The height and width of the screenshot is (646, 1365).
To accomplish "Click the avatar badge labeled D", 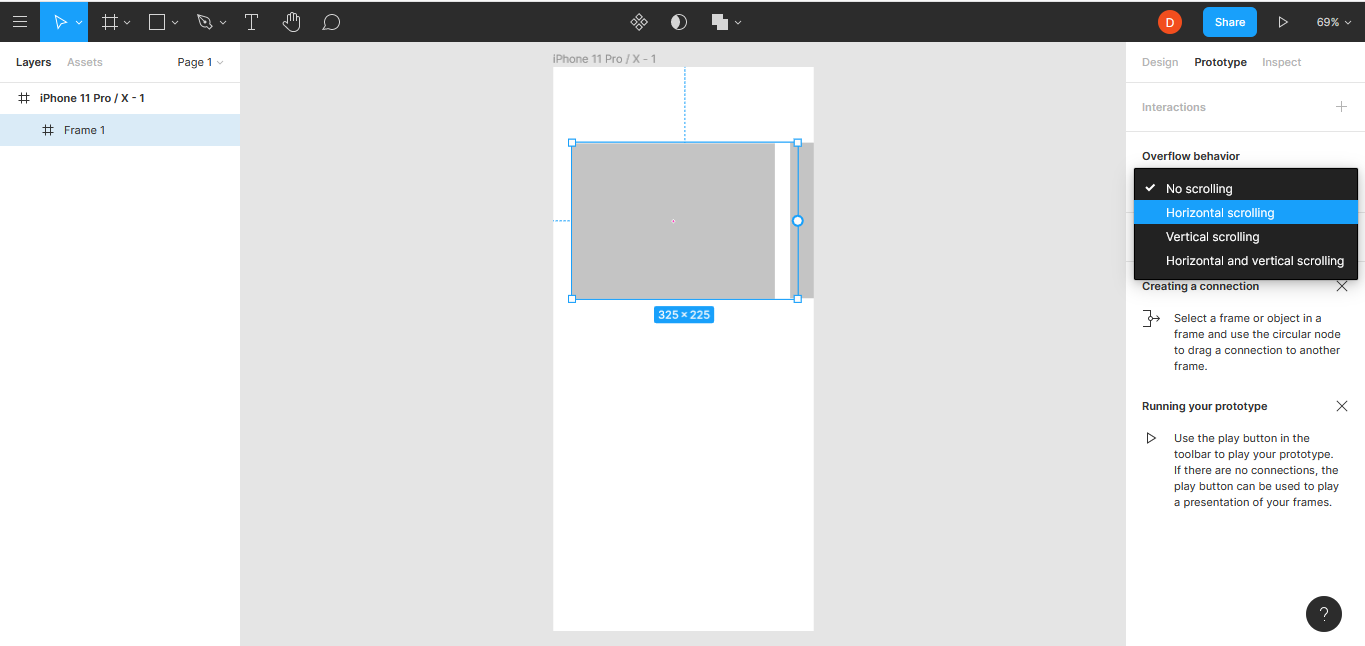I will coord(1169,21).
